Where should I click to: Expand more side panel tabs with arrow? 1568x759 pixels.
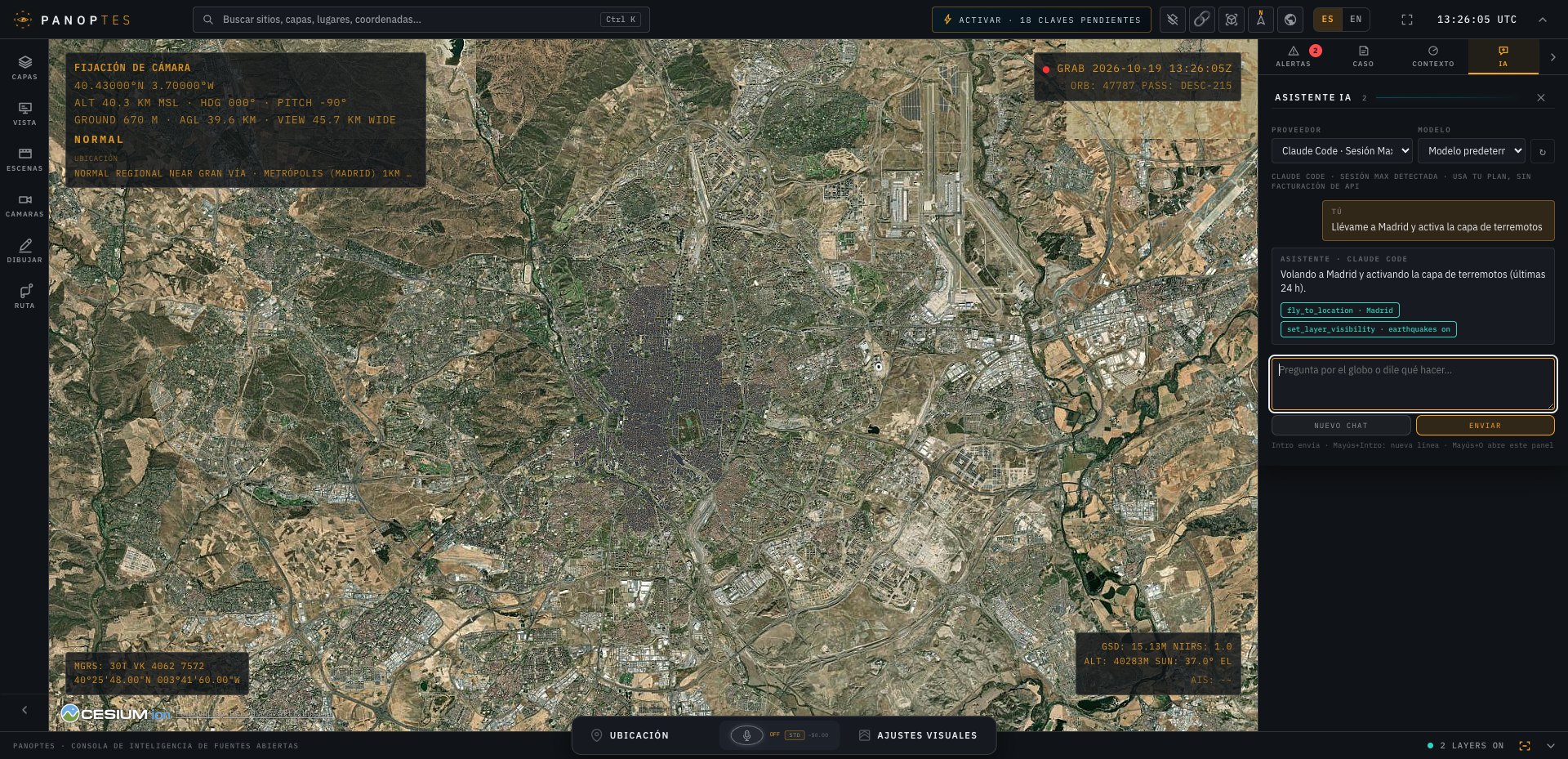click(x=1553, y=57)
